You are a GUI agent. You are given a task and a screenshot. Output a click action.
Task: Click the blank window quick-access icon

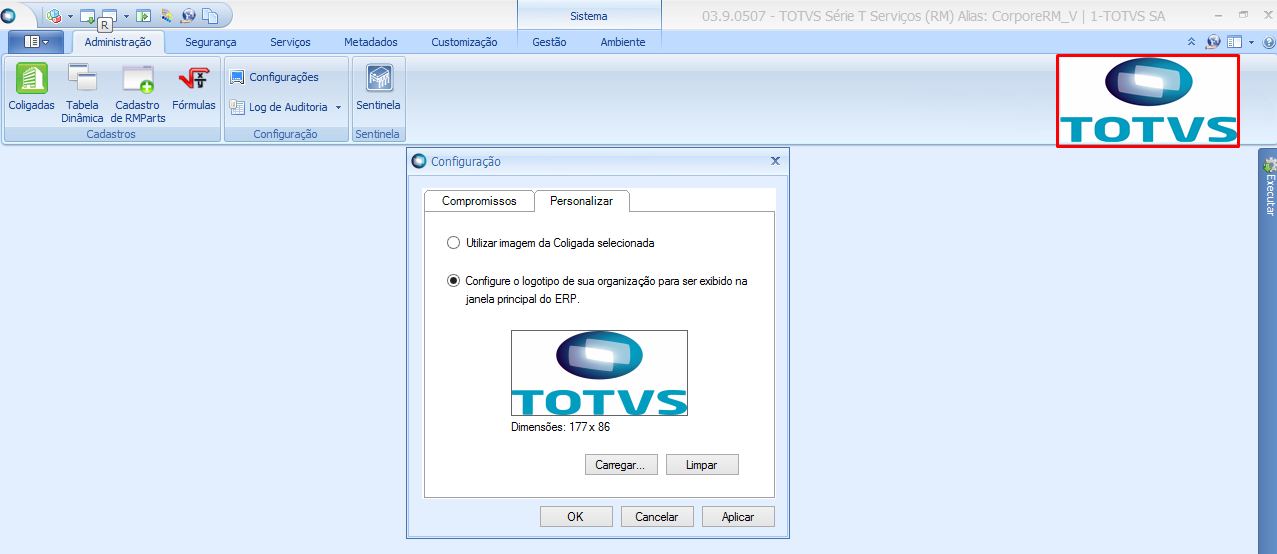(110, 15)
